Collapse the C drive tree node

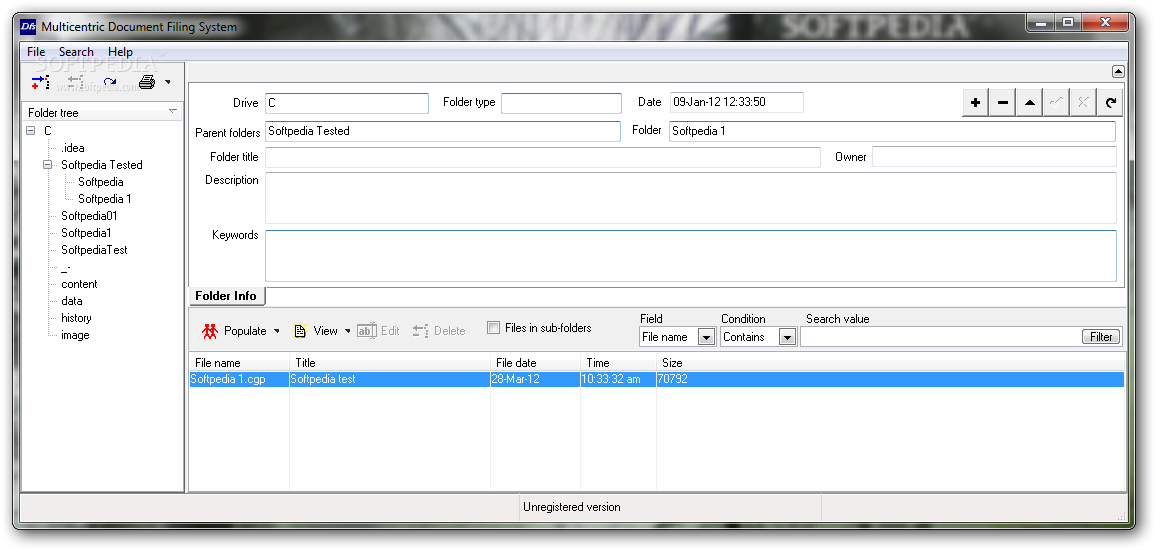pyautogui.click(x=31, y=130)
